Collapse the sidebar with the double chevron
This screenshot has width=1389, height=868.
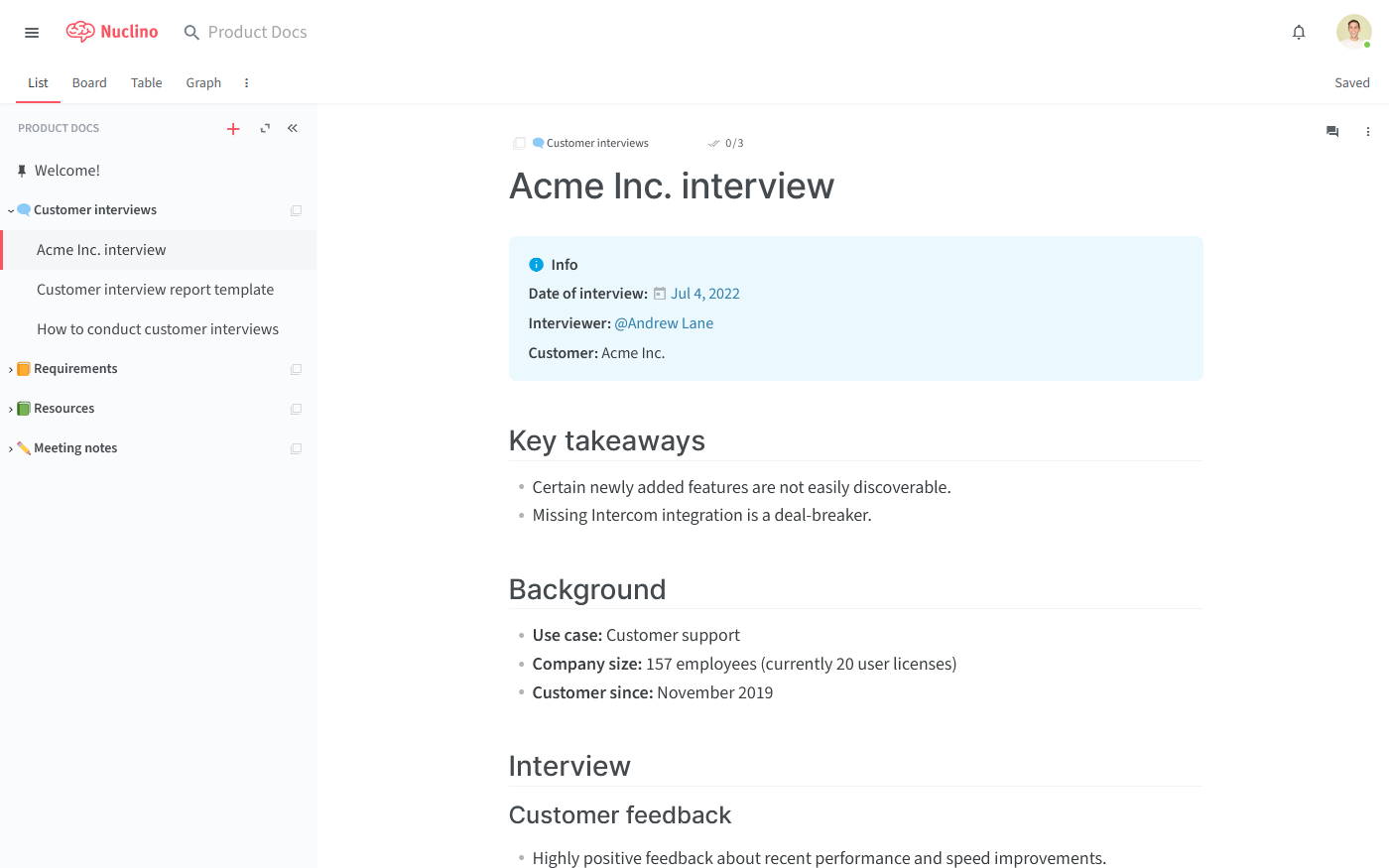tap(293, 128)
